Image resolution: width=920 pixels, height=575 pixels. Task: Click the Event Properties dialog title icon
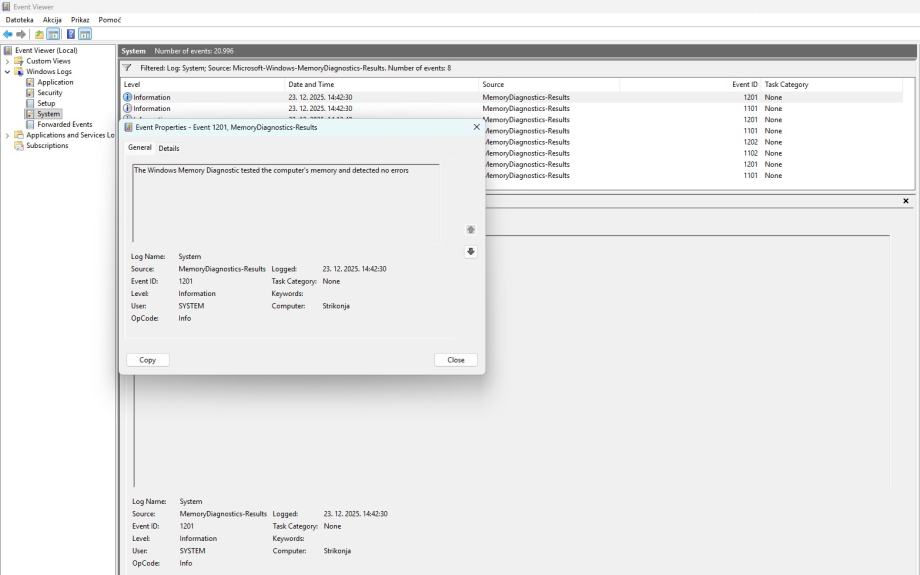(x=128, y=127)
